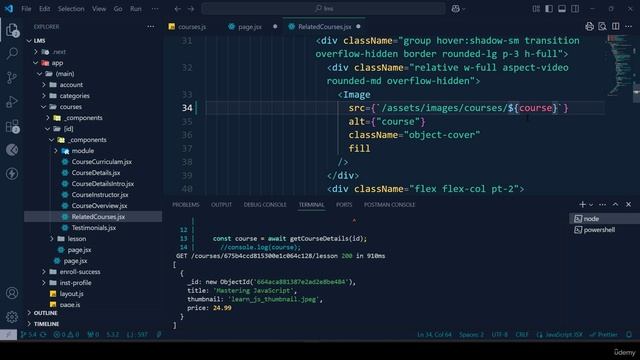
Task: Click the command center search box
Action: click(324, 9)
